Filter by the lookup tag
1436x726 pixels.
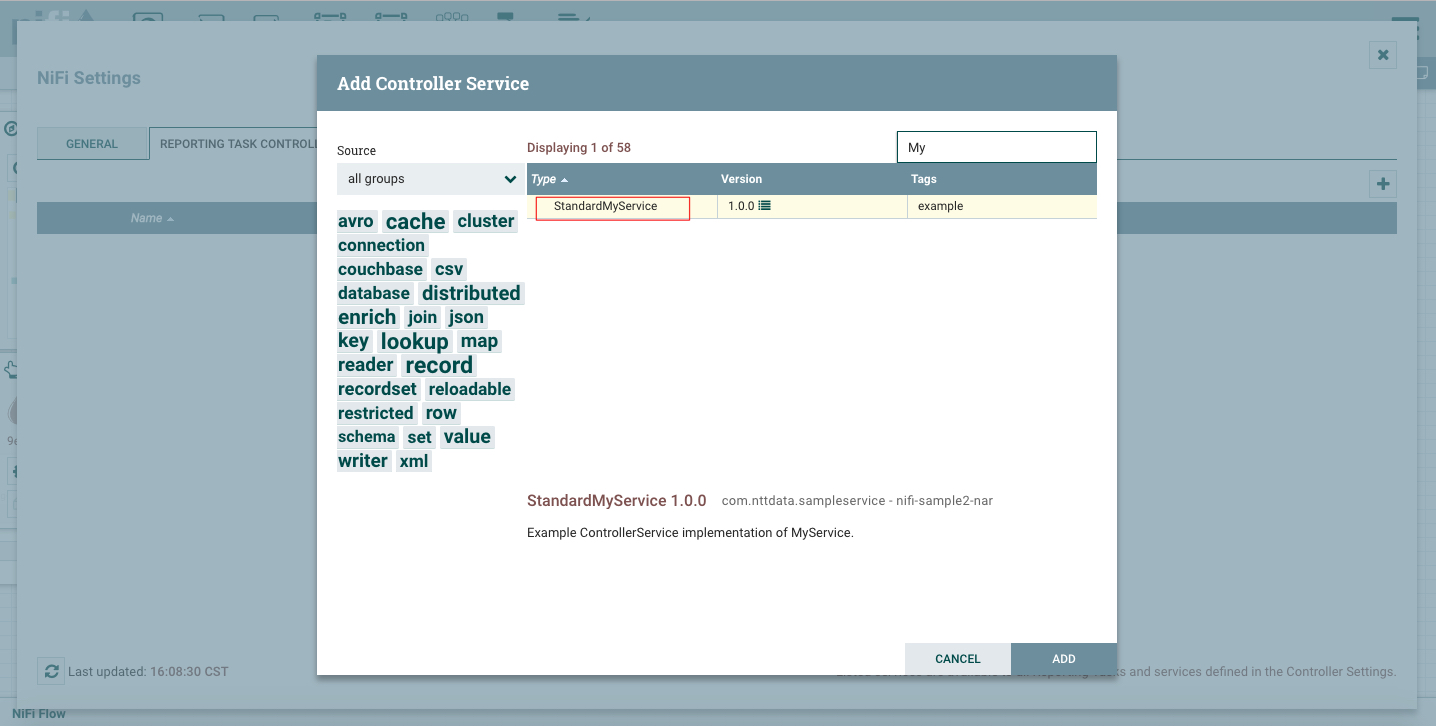(415, 342)
